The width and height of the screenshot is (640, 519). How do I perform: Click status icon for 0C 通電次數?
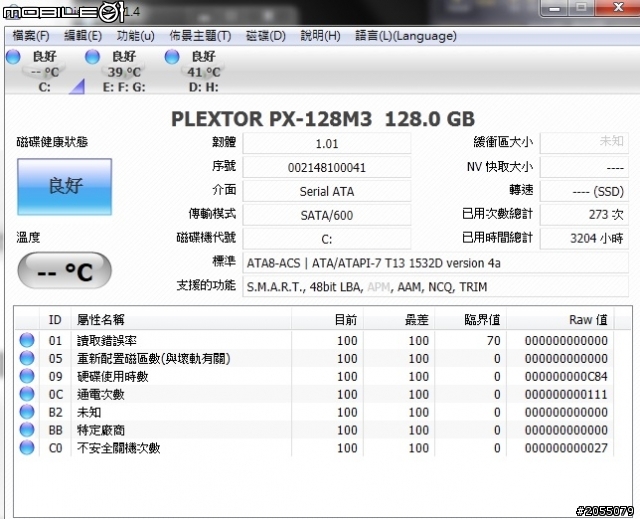coord(27,394)
